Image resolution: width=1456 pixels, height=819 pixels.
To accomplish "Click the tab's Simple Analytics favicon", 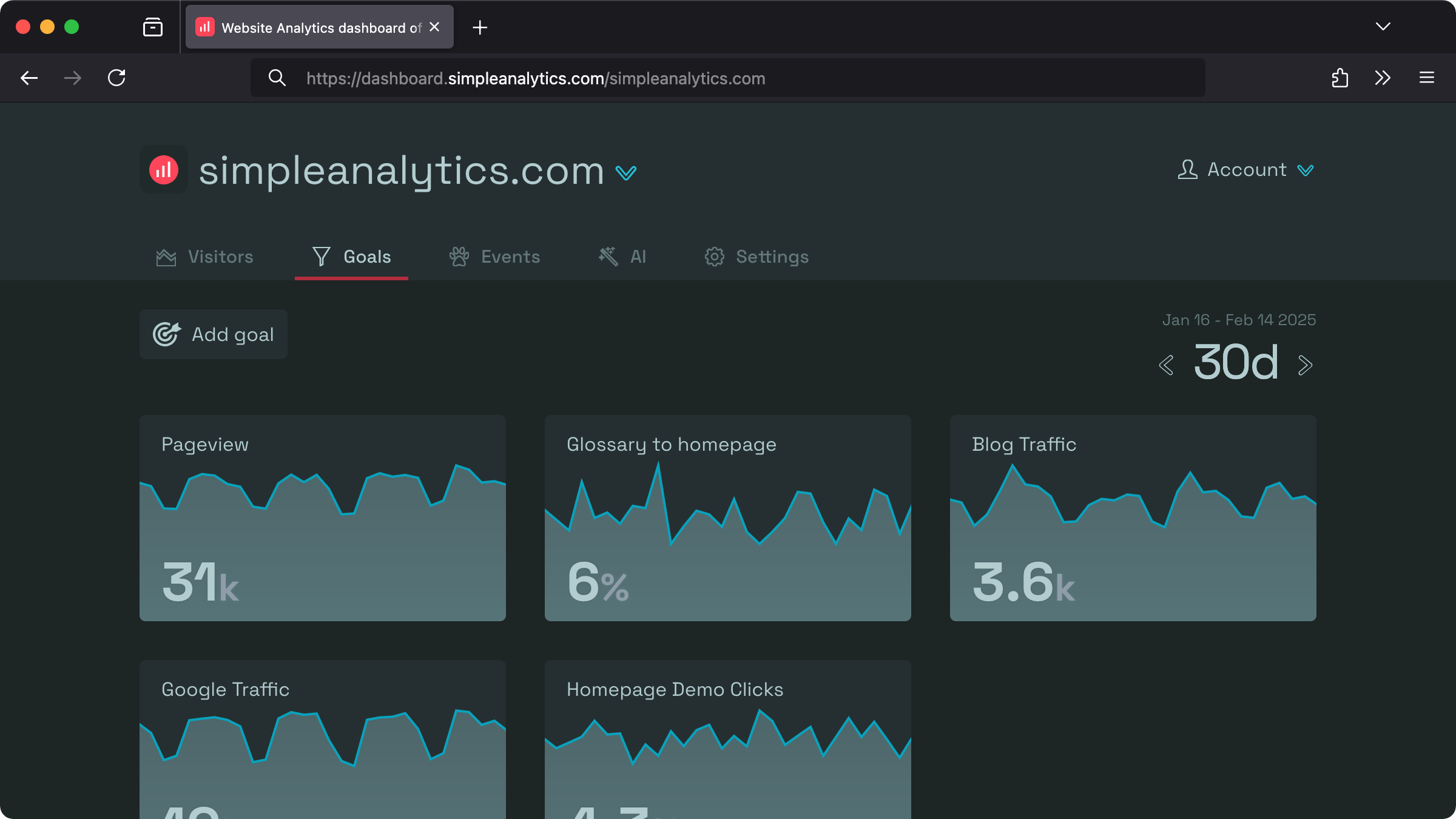I will point(205,27).
